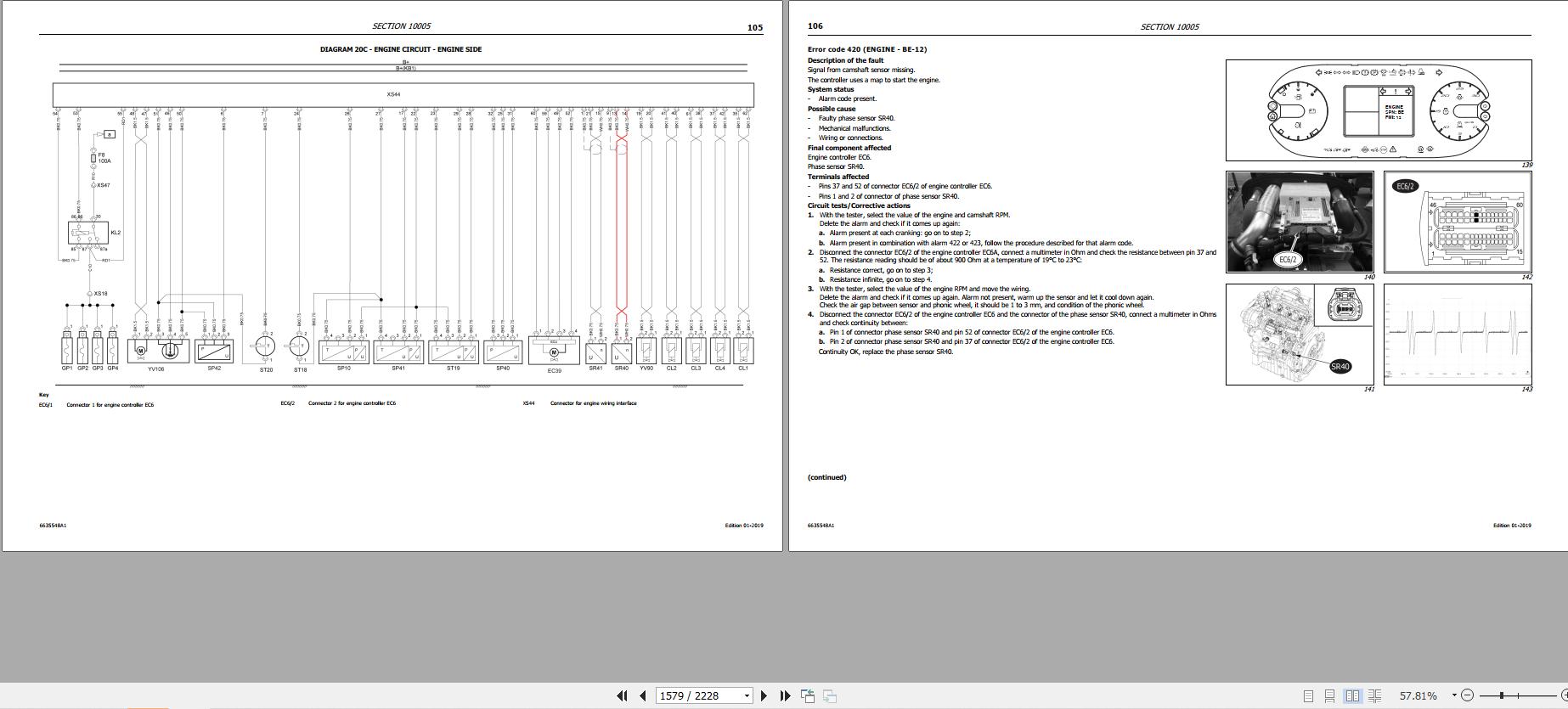The width and height of the screenshot is (1568, 709).
Task: Click the 57.81% zoom value
Action: coord(1419,695)
